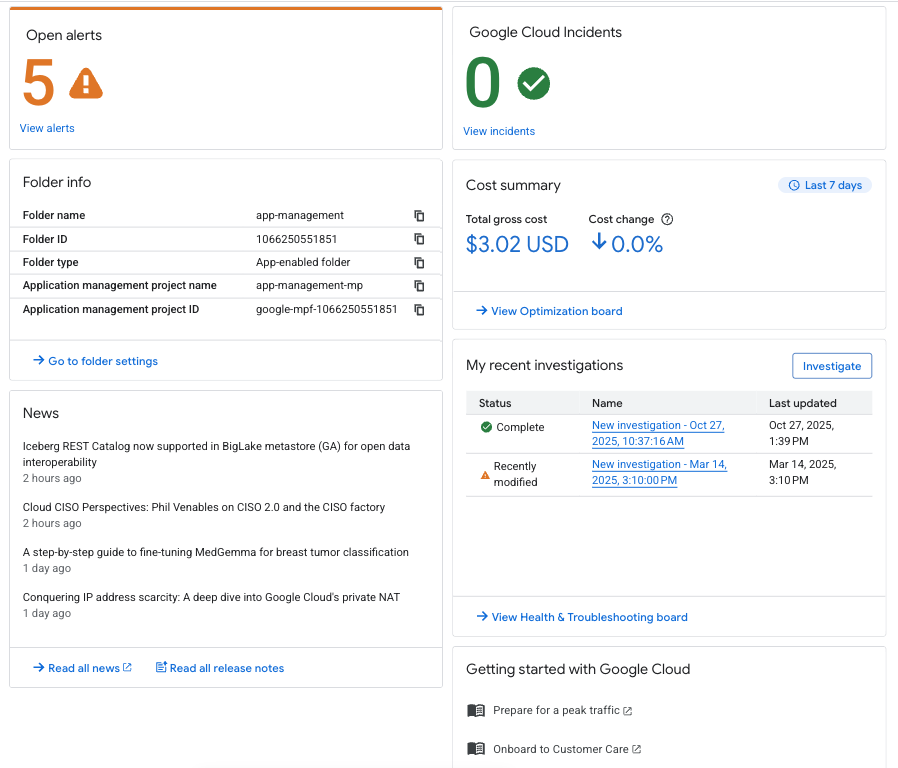Screen dimensions: 898x768
Task: Open the View alerts link
Action: [47, 128]
